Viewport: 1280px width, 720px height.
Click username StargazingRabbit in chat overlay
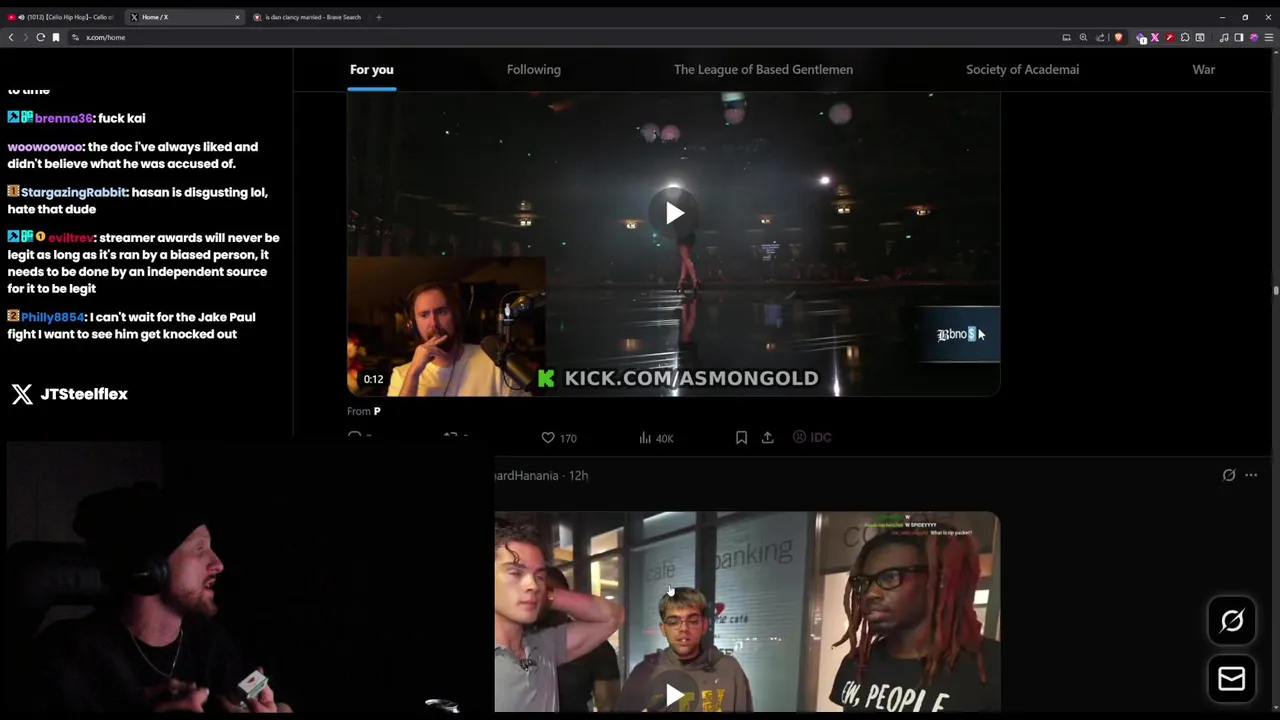click(74, 192)
